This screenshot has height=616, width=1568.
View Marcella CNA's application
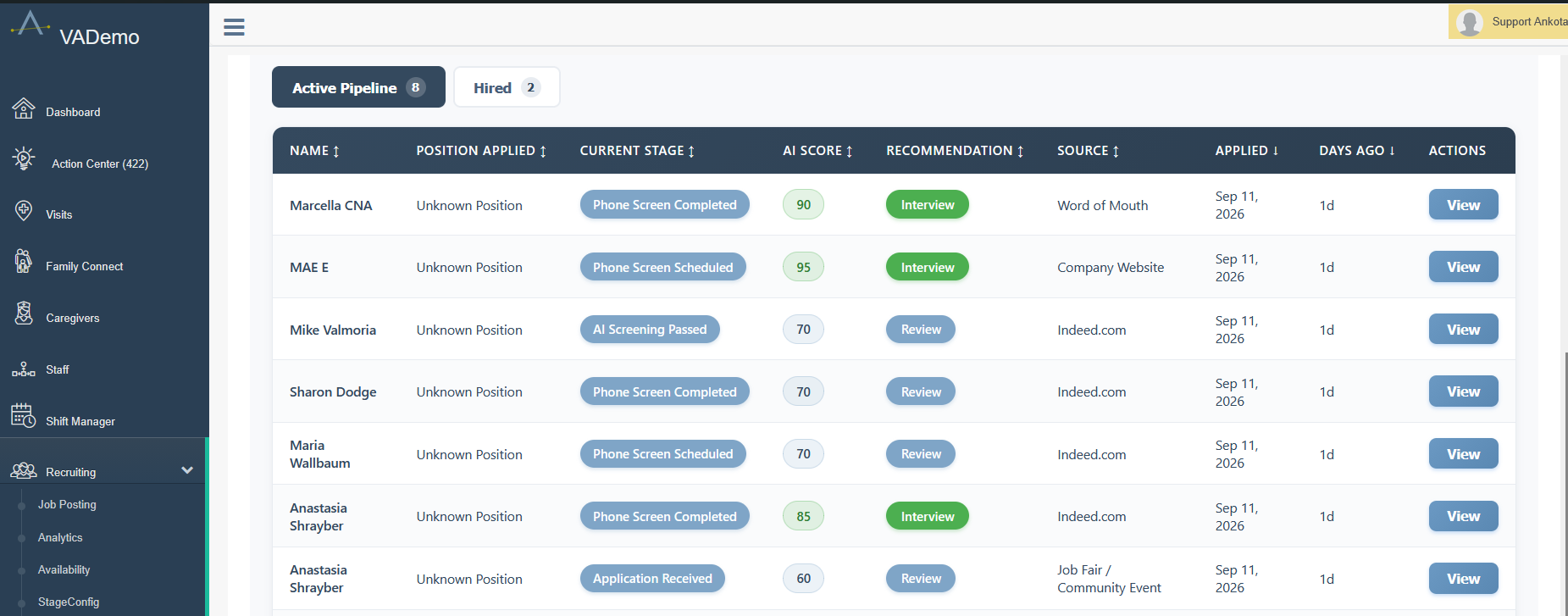[x=1463, y=205]
